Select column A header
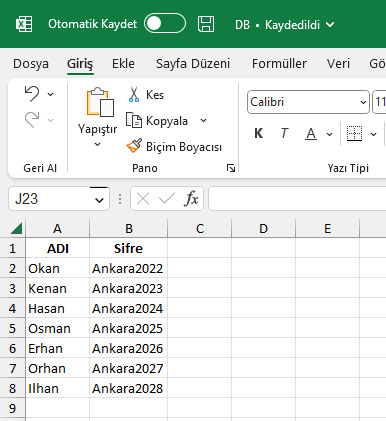 [57, 229]
